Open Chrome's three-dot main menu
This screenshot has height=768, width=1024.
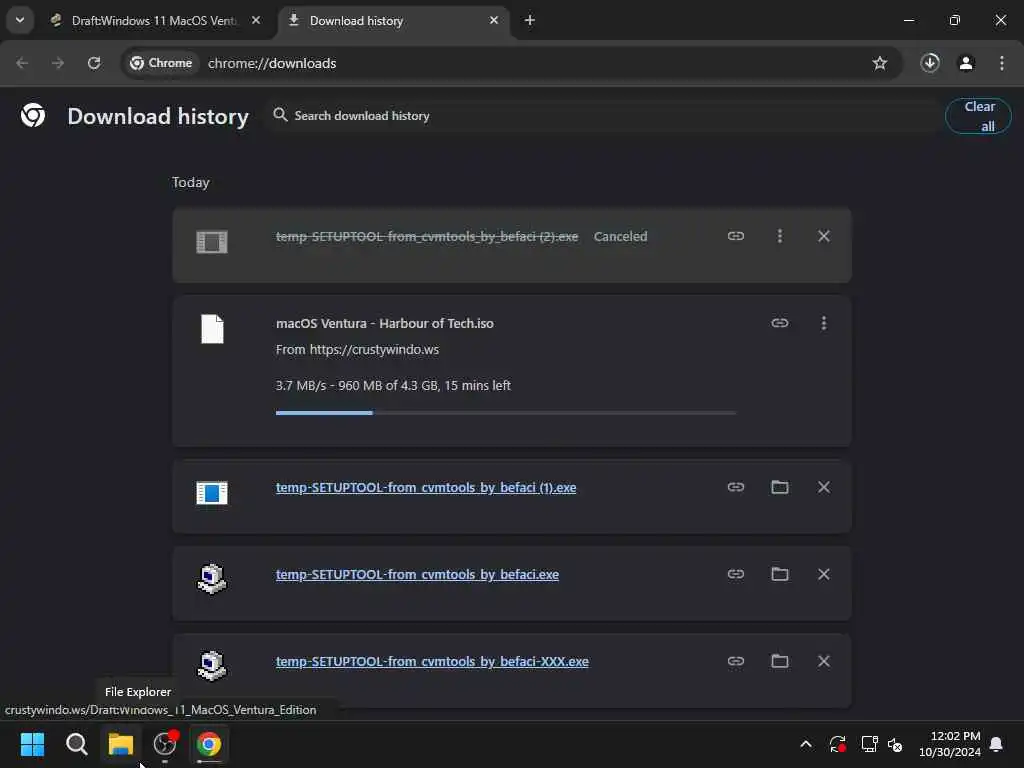click(1002, 63)
